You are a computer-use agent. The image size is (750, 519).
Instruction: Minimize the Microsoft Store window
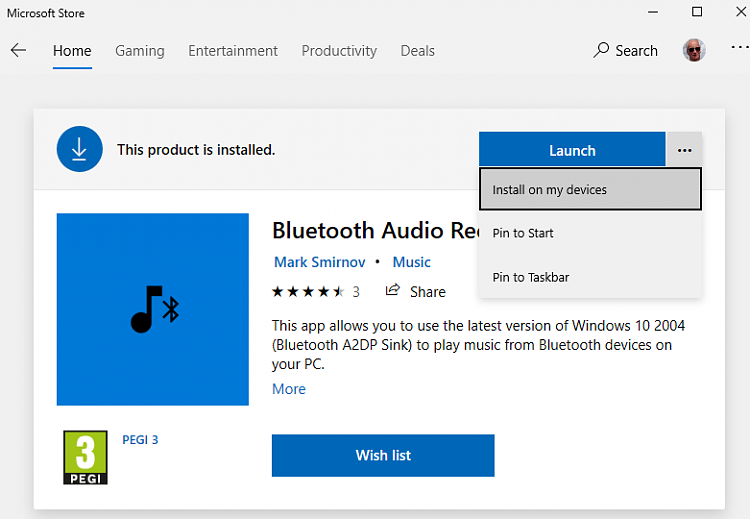(x=653, y=12)
